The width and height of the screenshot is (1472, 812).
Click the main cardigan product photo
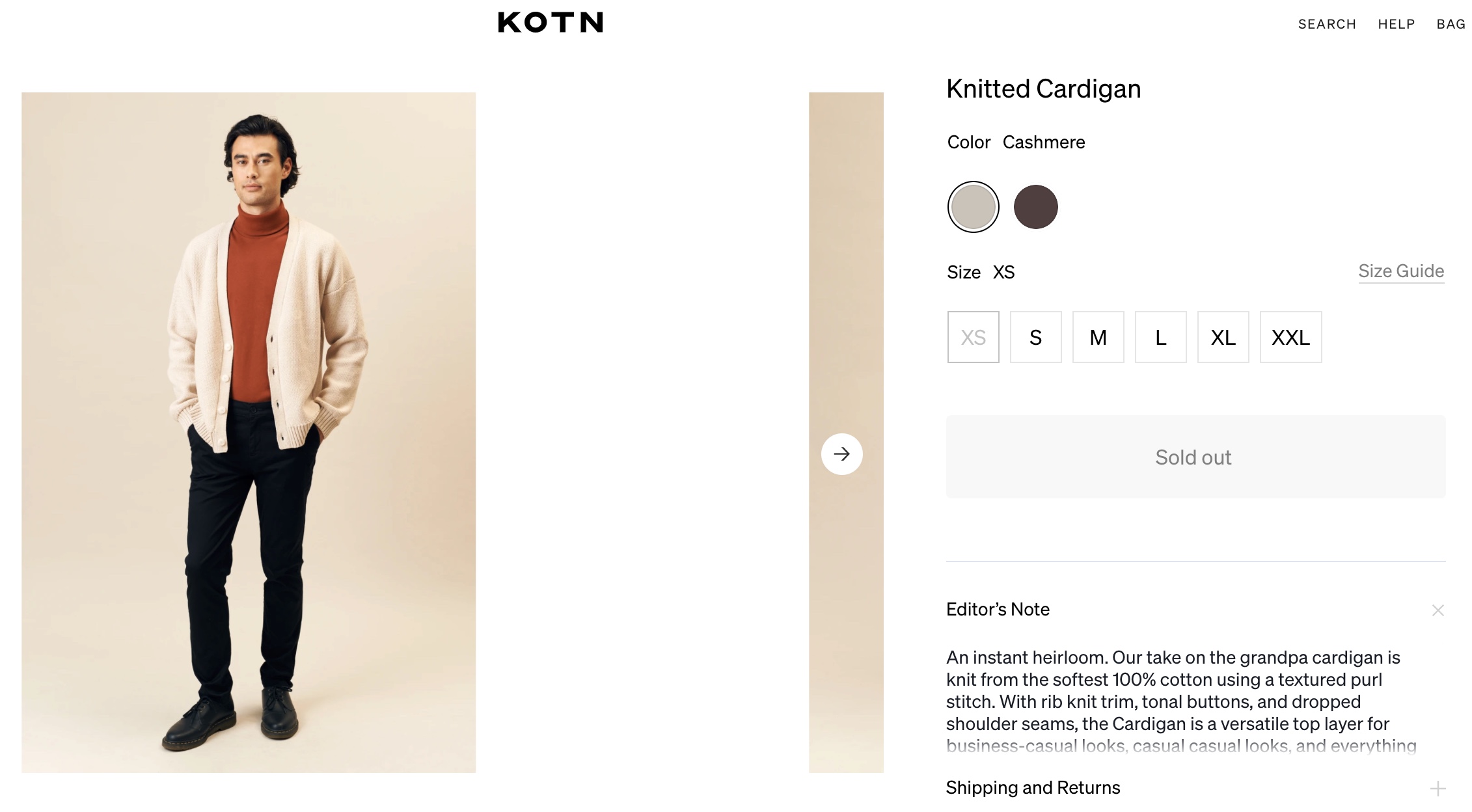coord(249,432)
